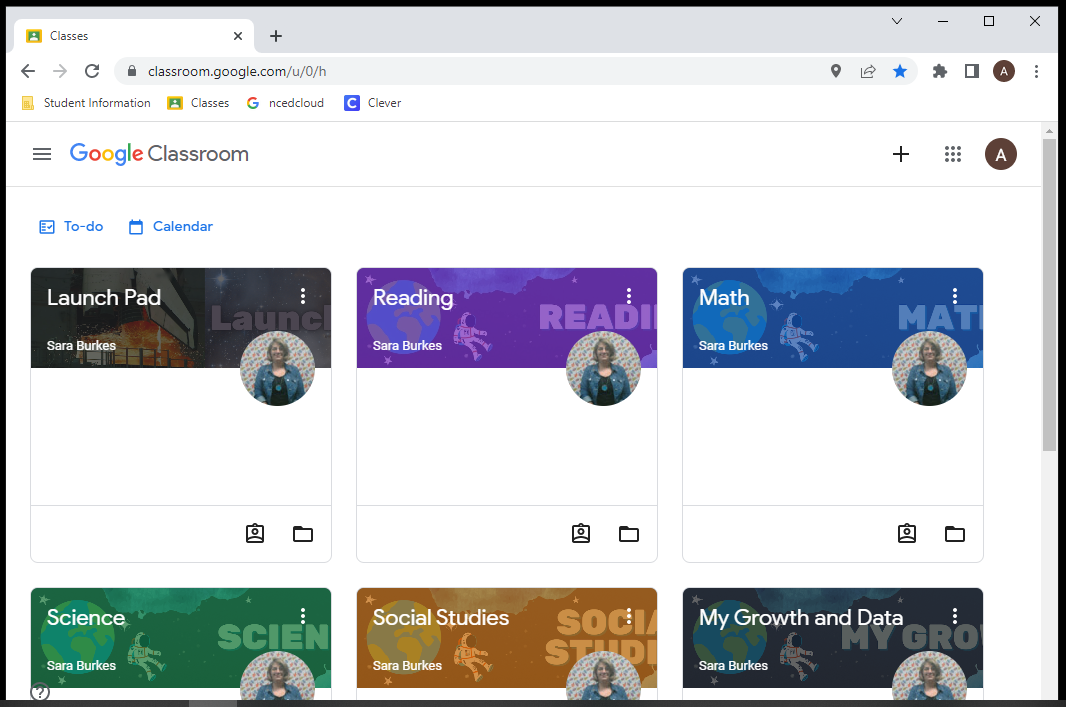This screenshot has height=707, width=1066.
Task: Bookmark star icon in address bar
Action: [x=900, y=71]
